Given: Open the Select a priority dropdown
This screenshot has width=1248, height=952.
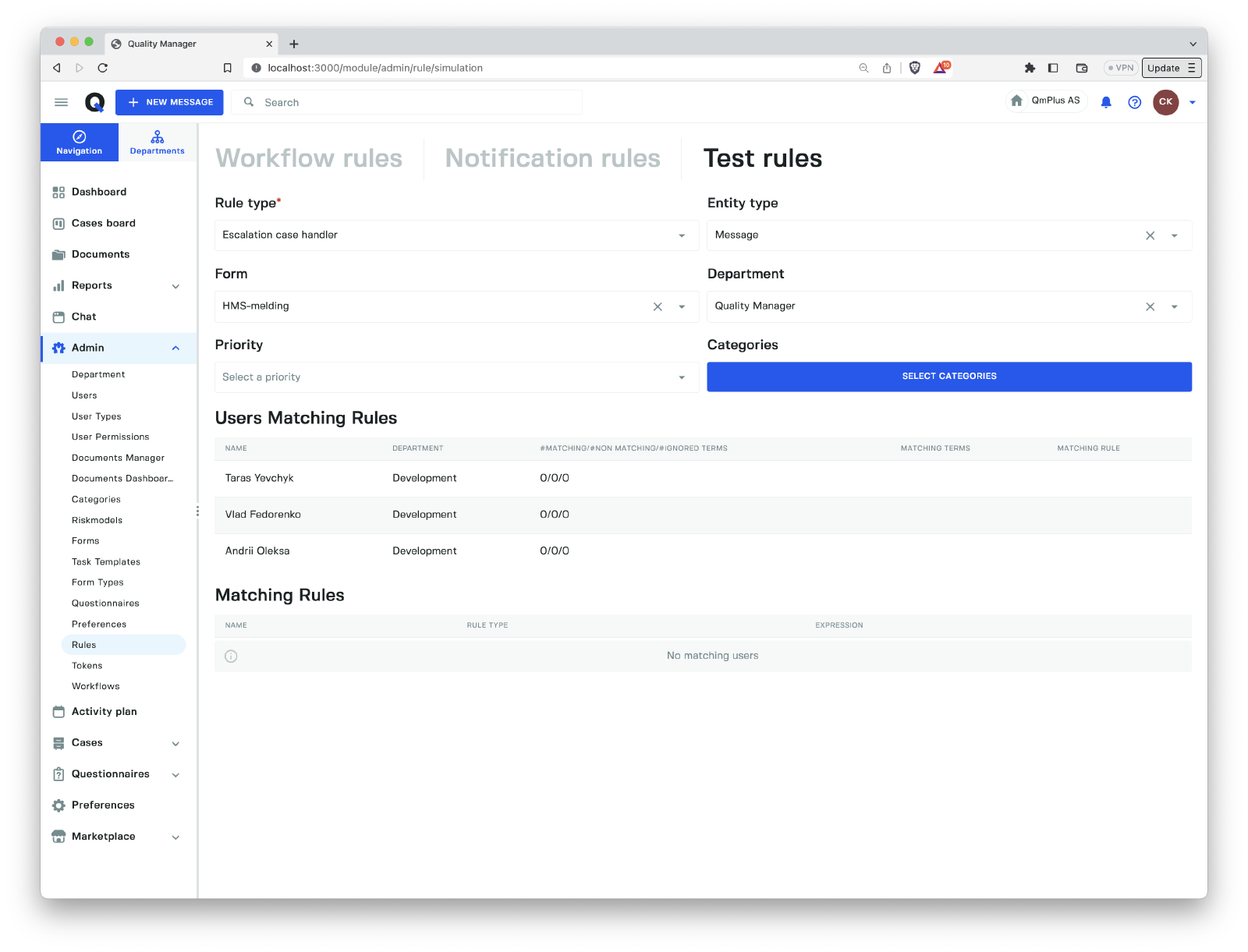Looking at the screenshot, I should point(456,377).
